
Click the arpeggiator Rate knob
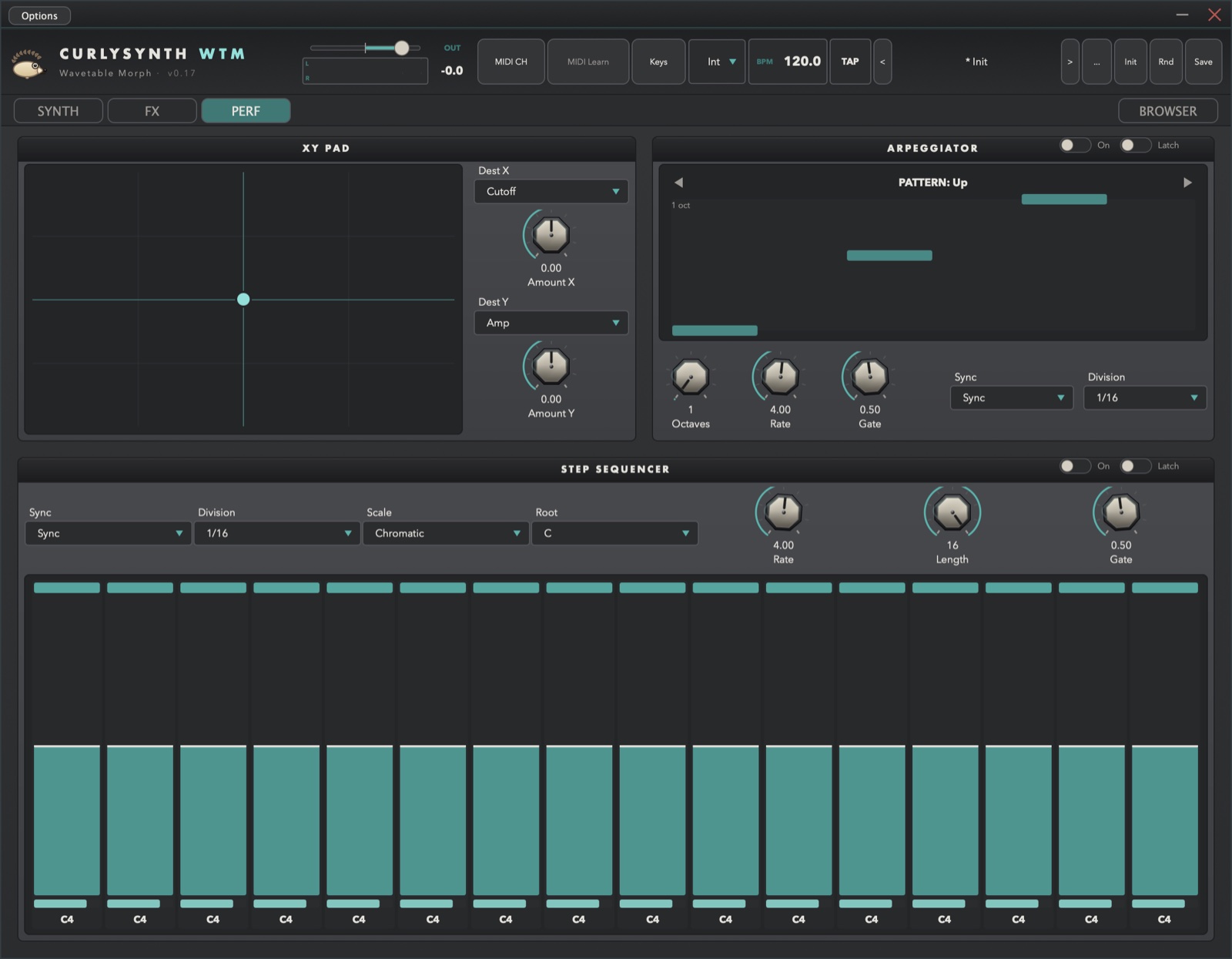(x=780, y=377)
